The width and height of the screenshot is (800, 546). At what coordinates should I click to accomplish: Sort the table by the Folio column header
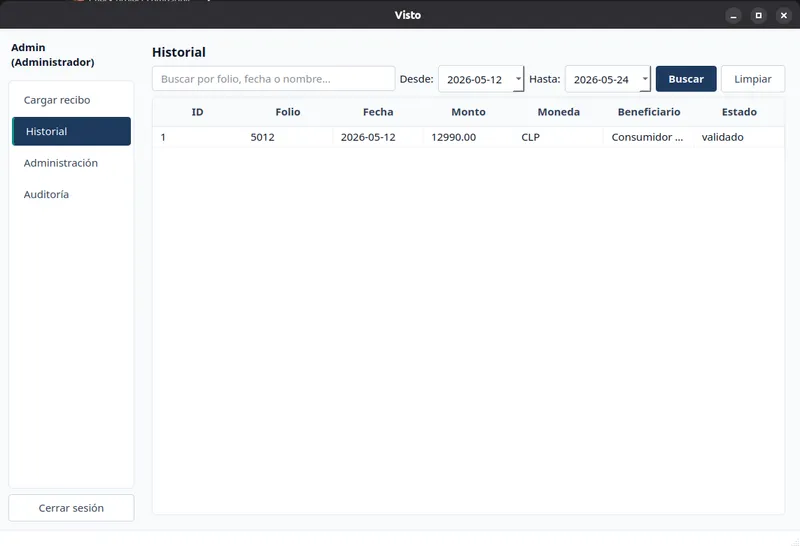(x=288, y=112)
